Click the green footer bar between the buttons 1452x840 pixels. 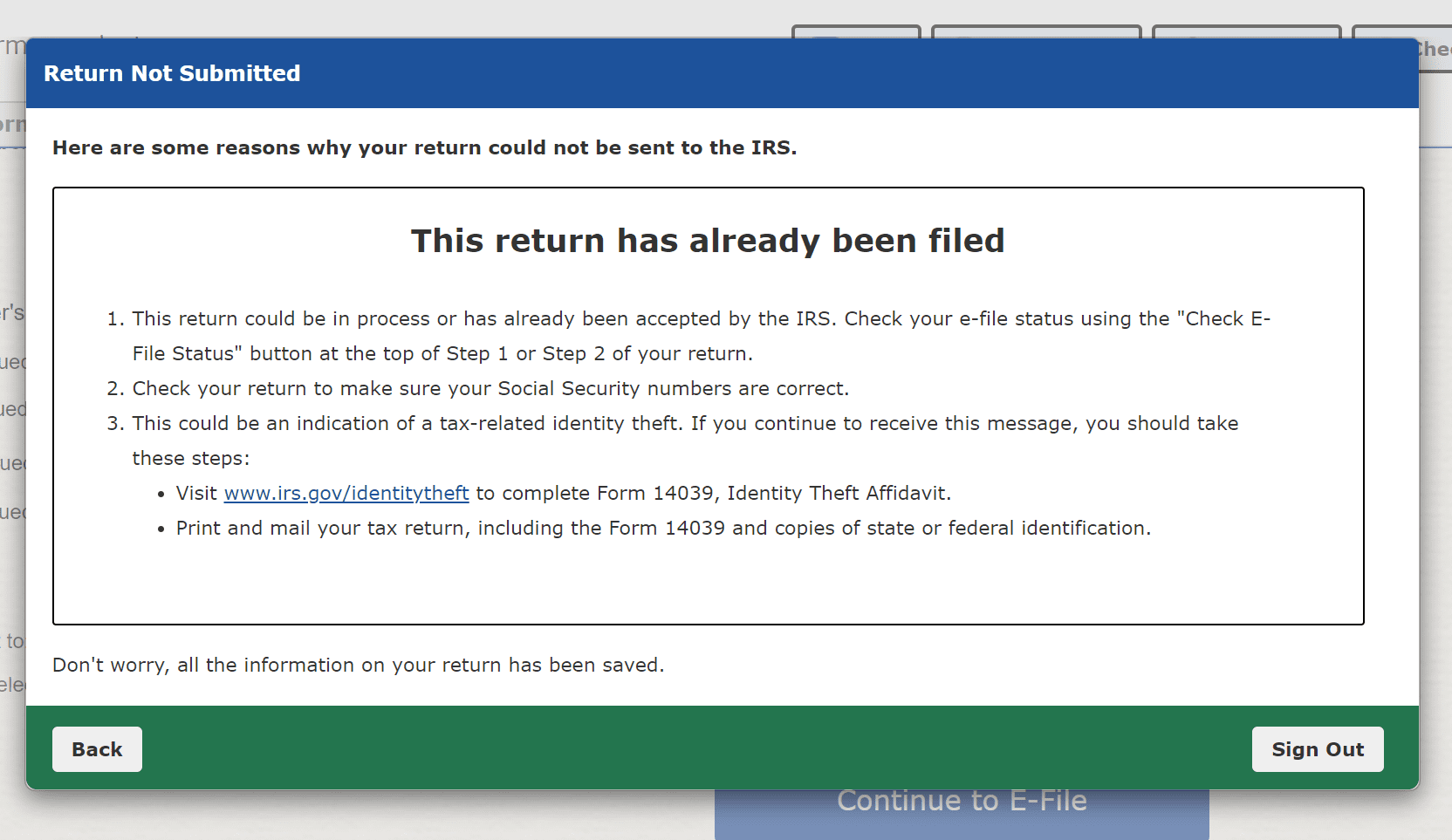pyautogui.click(x=698, y=748)
